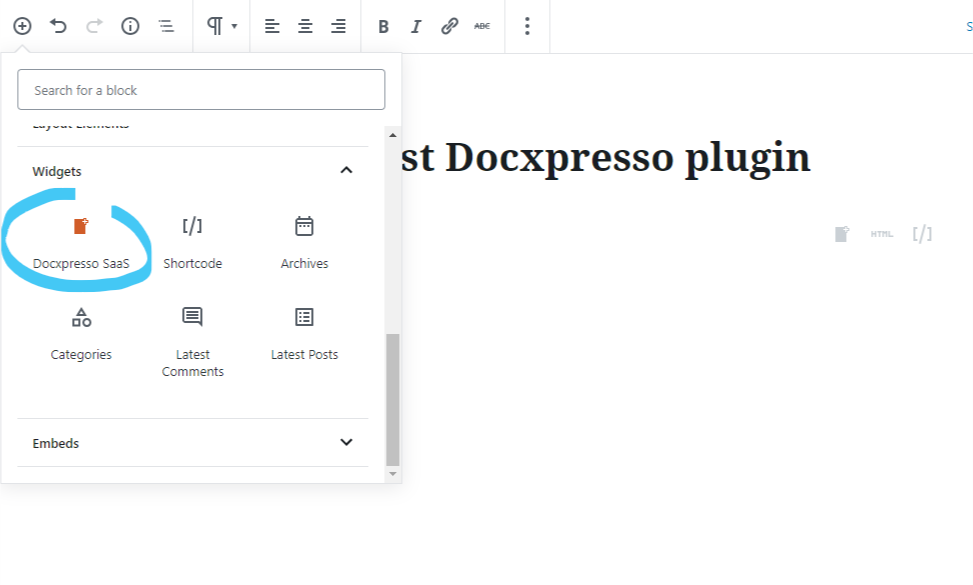The width and height of the screenshot is (973, 585).
Task: Open the more options menu
Action: (527, 26)
